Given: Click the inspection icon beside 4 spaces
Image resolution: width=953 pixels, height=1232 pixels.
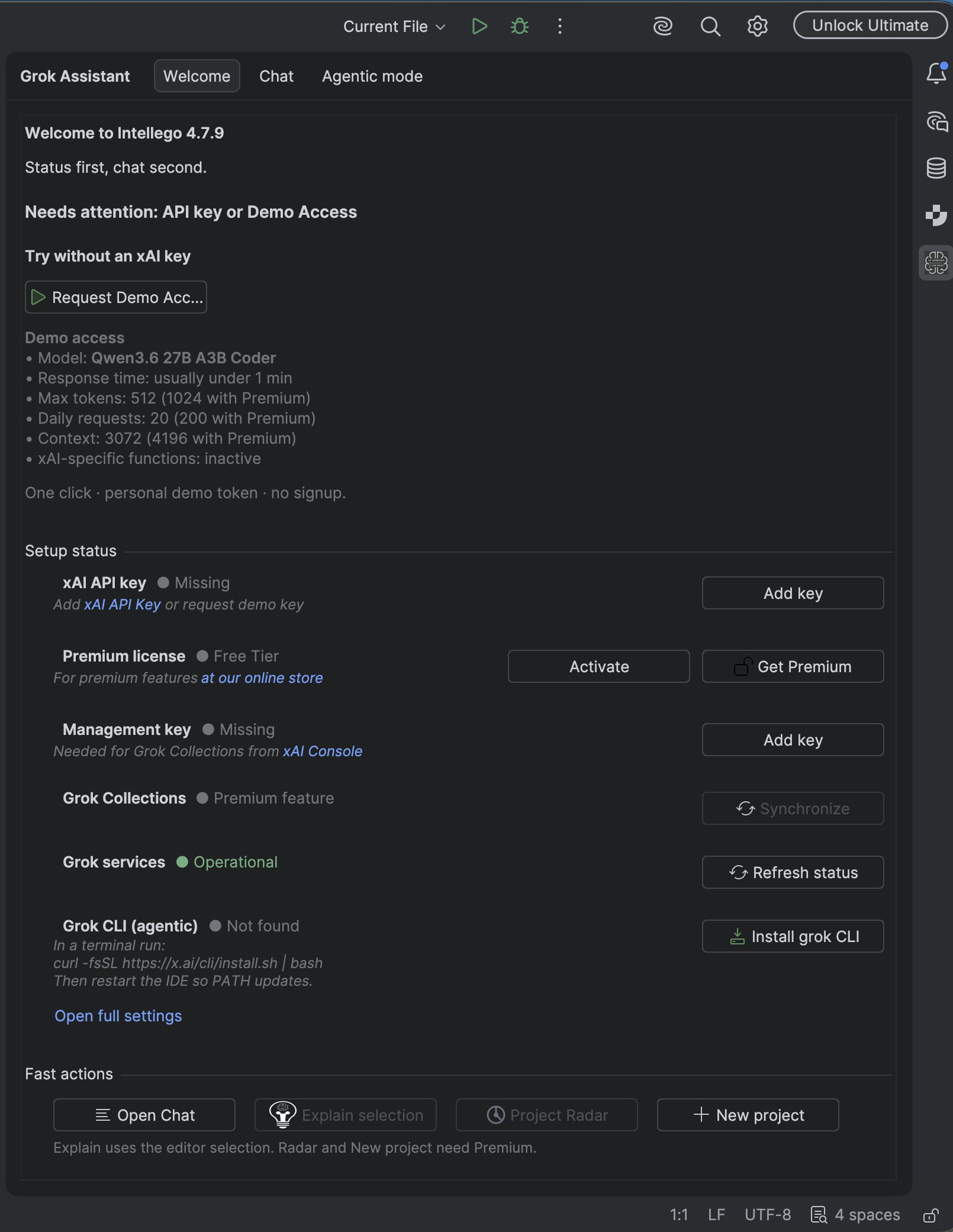Looking at the screenshot, I should [819, 1215].
